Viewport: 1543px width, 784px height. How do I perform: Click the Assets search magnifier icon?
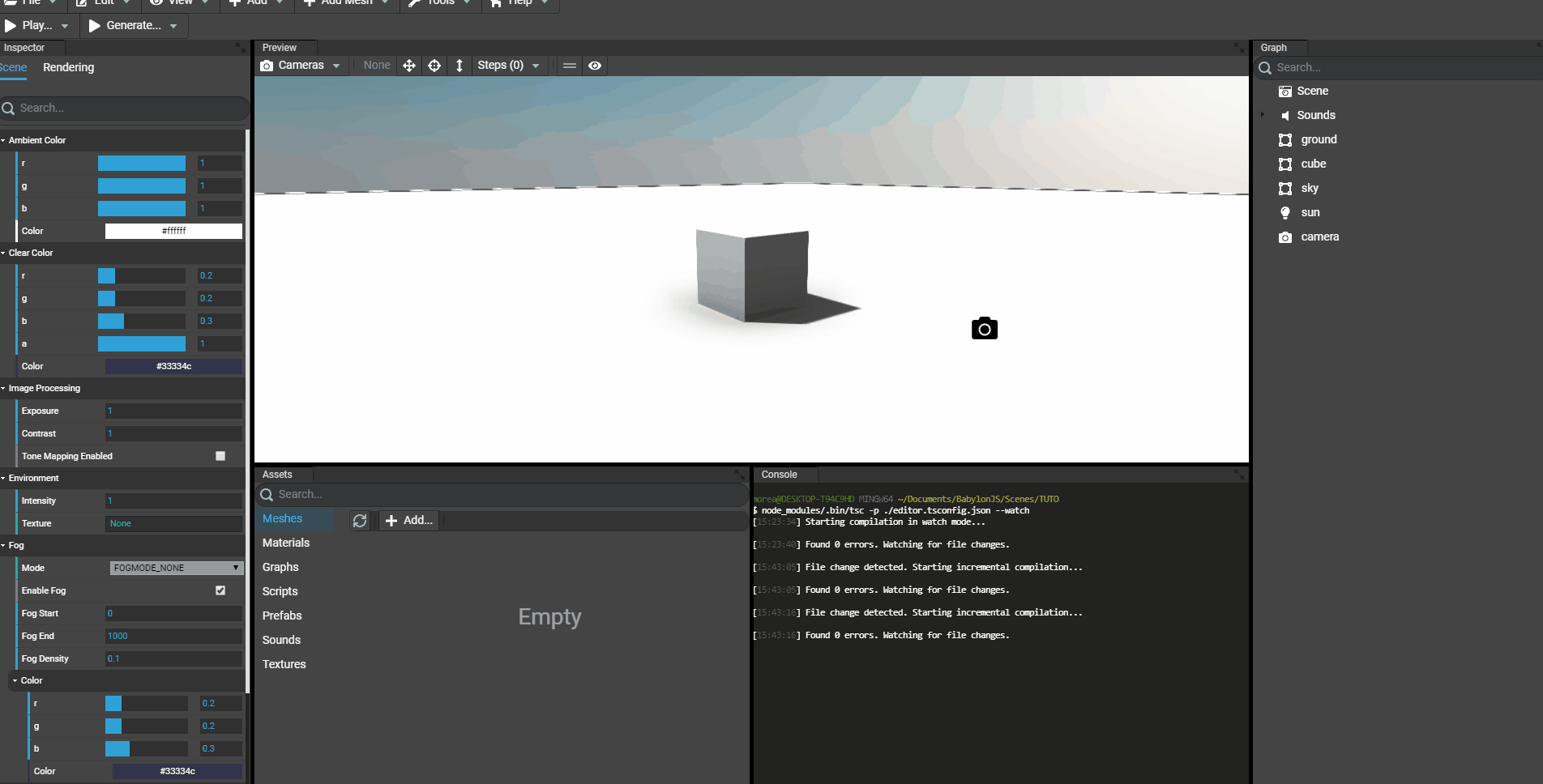click(x=267, y=495)
